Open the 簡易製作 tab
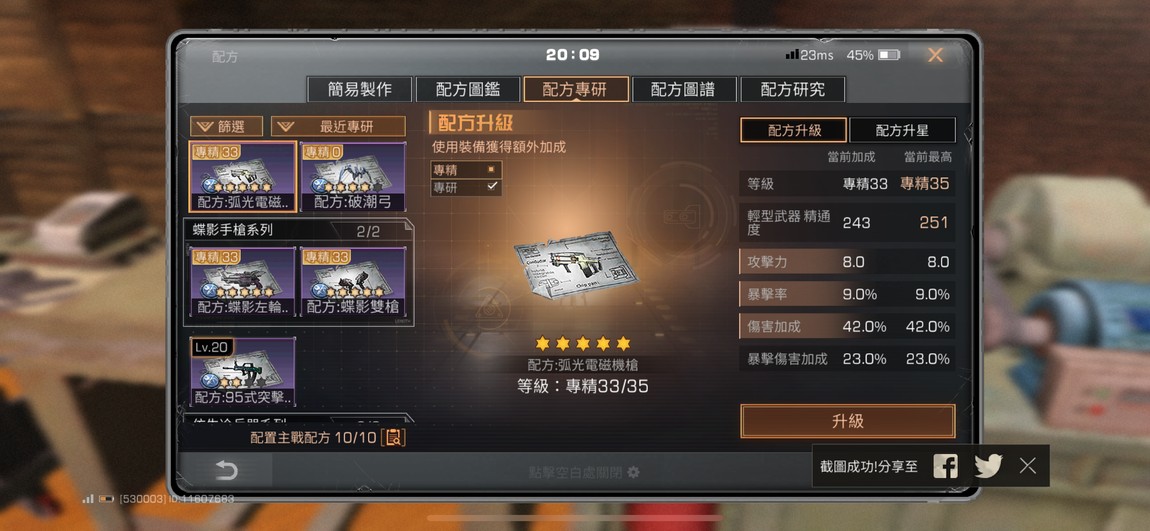This screenshot has height=531, width=1150. (359, 89)
